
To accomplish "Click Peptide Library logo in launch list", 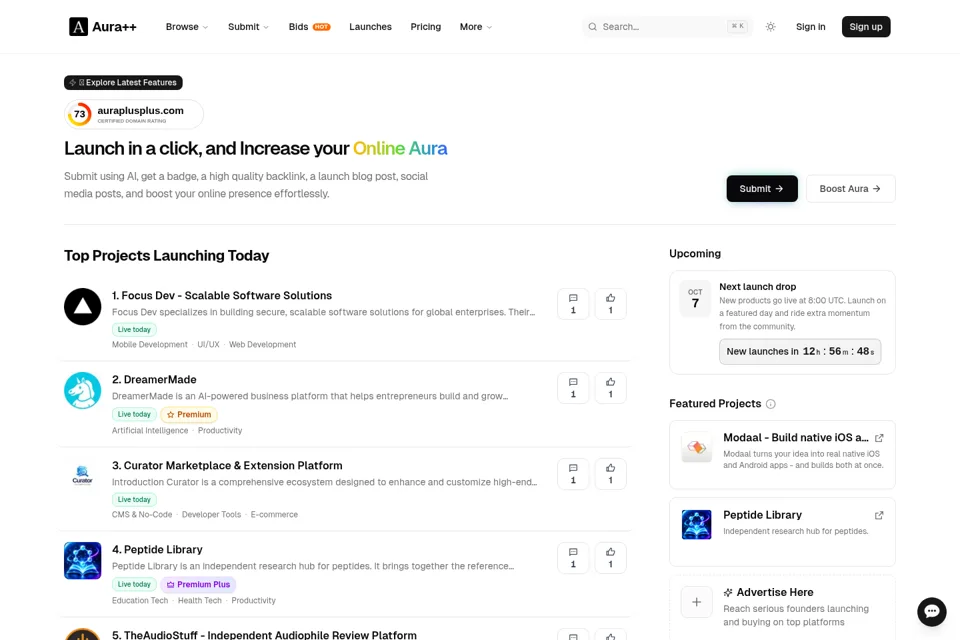I will click(83, 560).
